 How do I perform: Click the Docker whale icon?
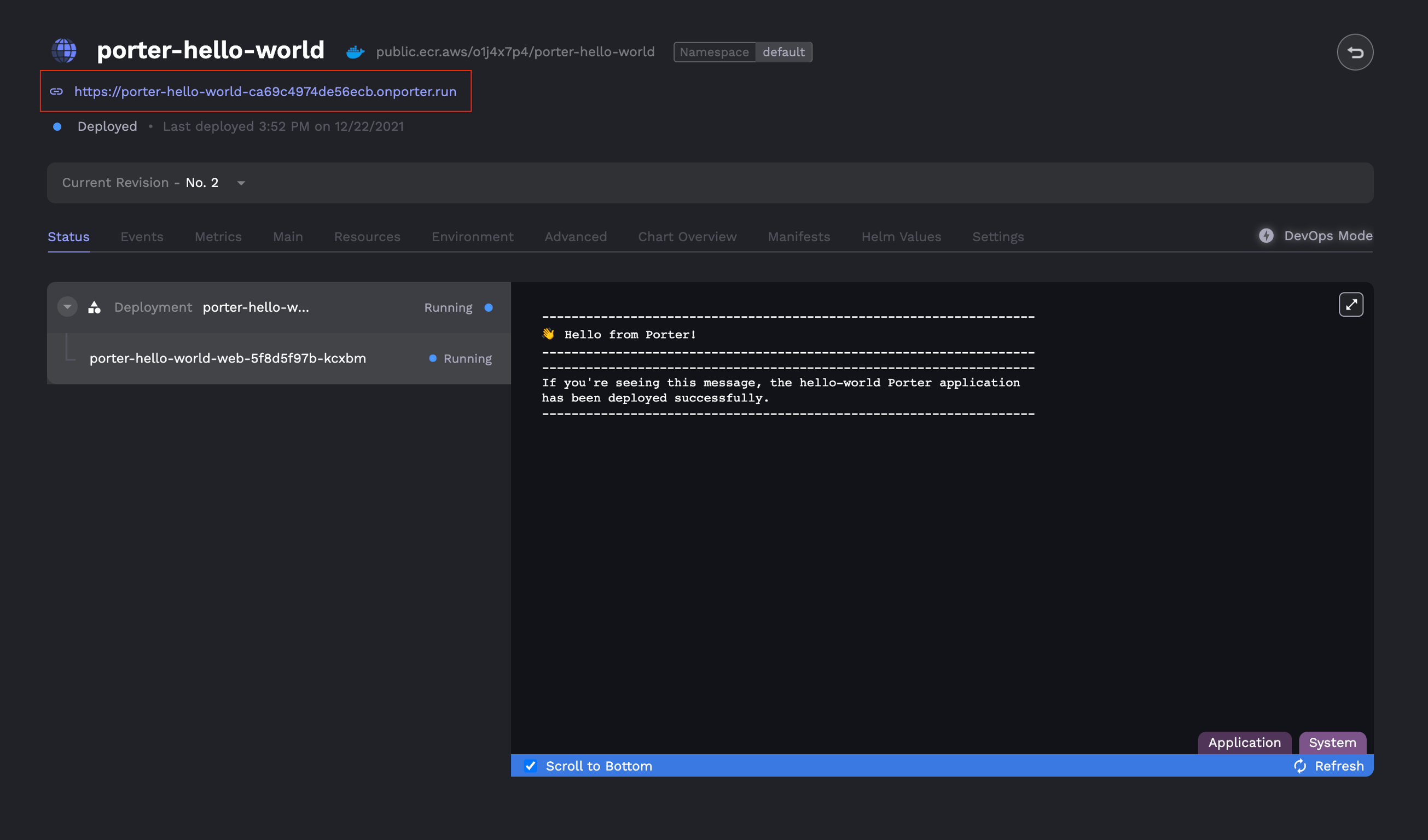pyautogui.click(x=355, y=52)
